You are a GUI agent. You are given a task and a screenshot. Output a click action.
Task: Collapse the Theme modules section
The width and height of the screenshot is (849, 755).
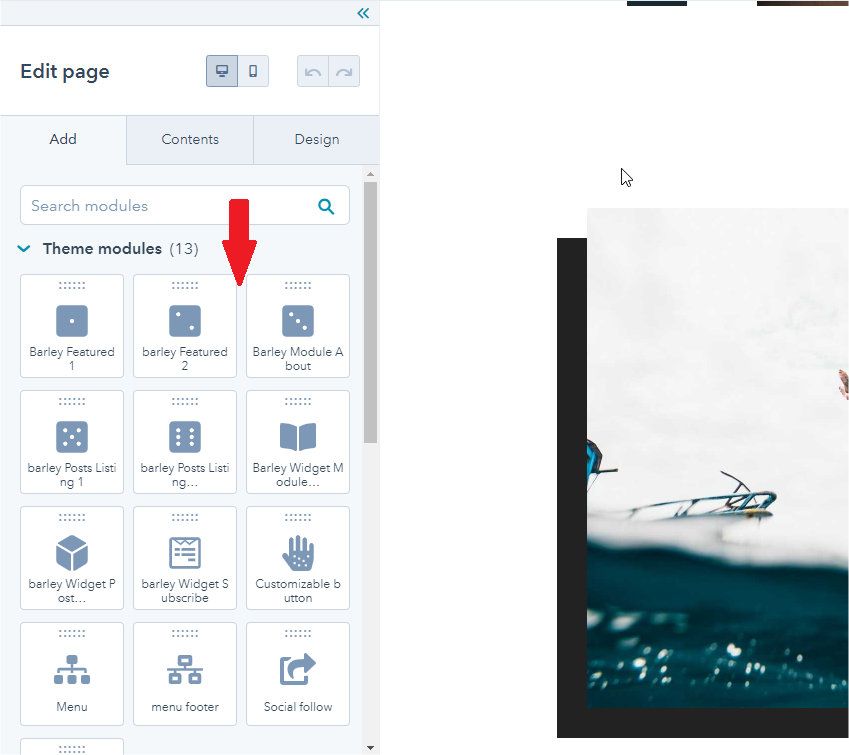coord(24,249)
